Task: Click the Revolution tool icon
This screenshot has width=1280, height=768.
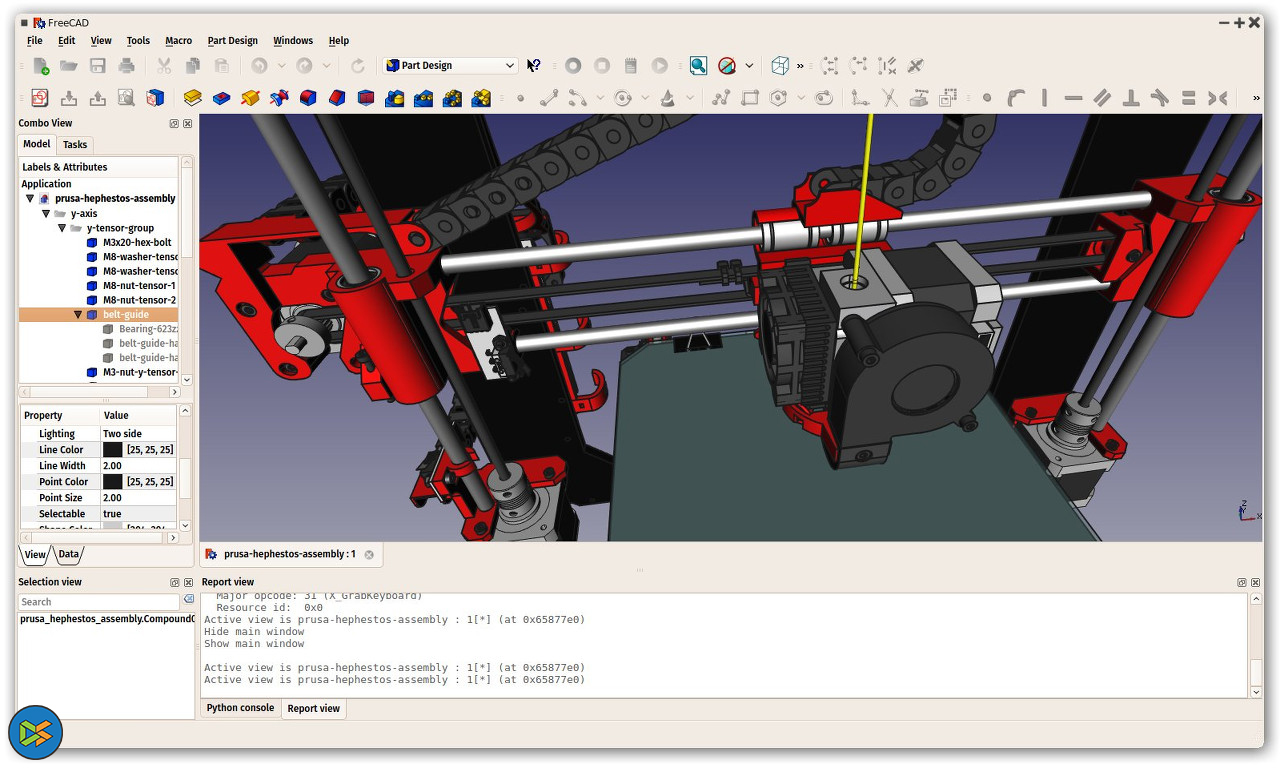Action: pos(251,98)
